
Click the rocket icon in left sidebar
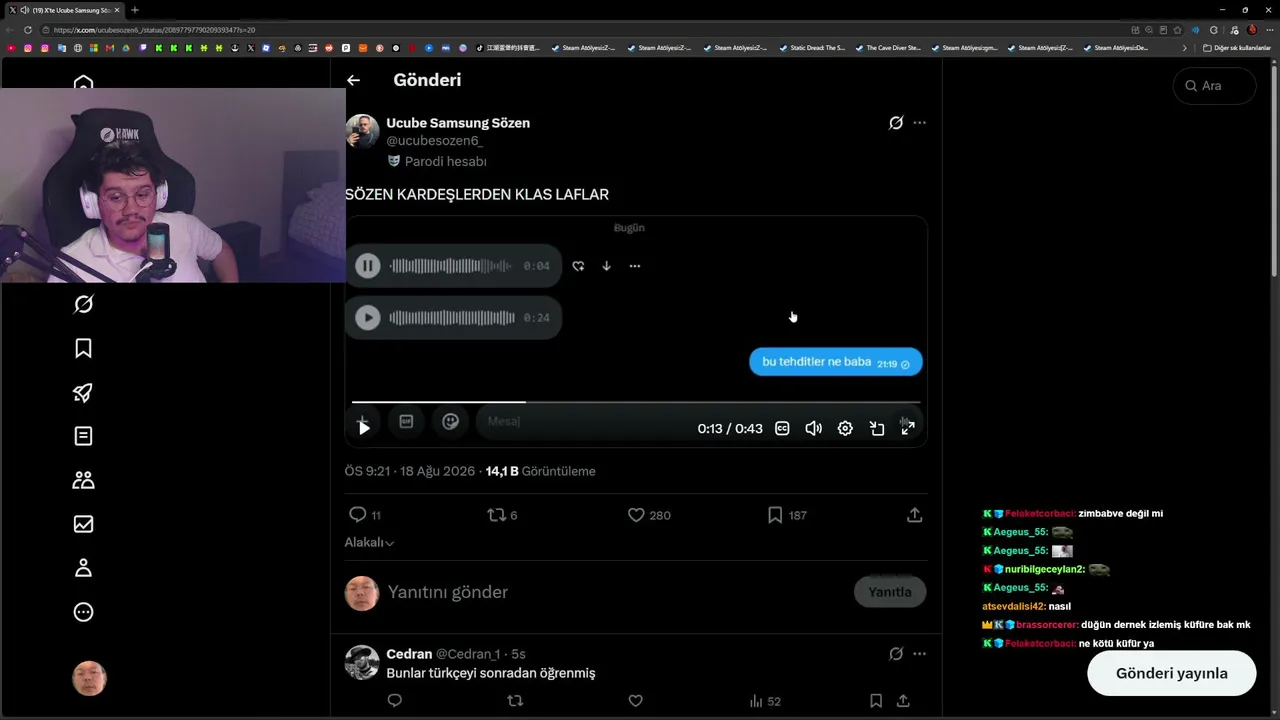[84, 392]
